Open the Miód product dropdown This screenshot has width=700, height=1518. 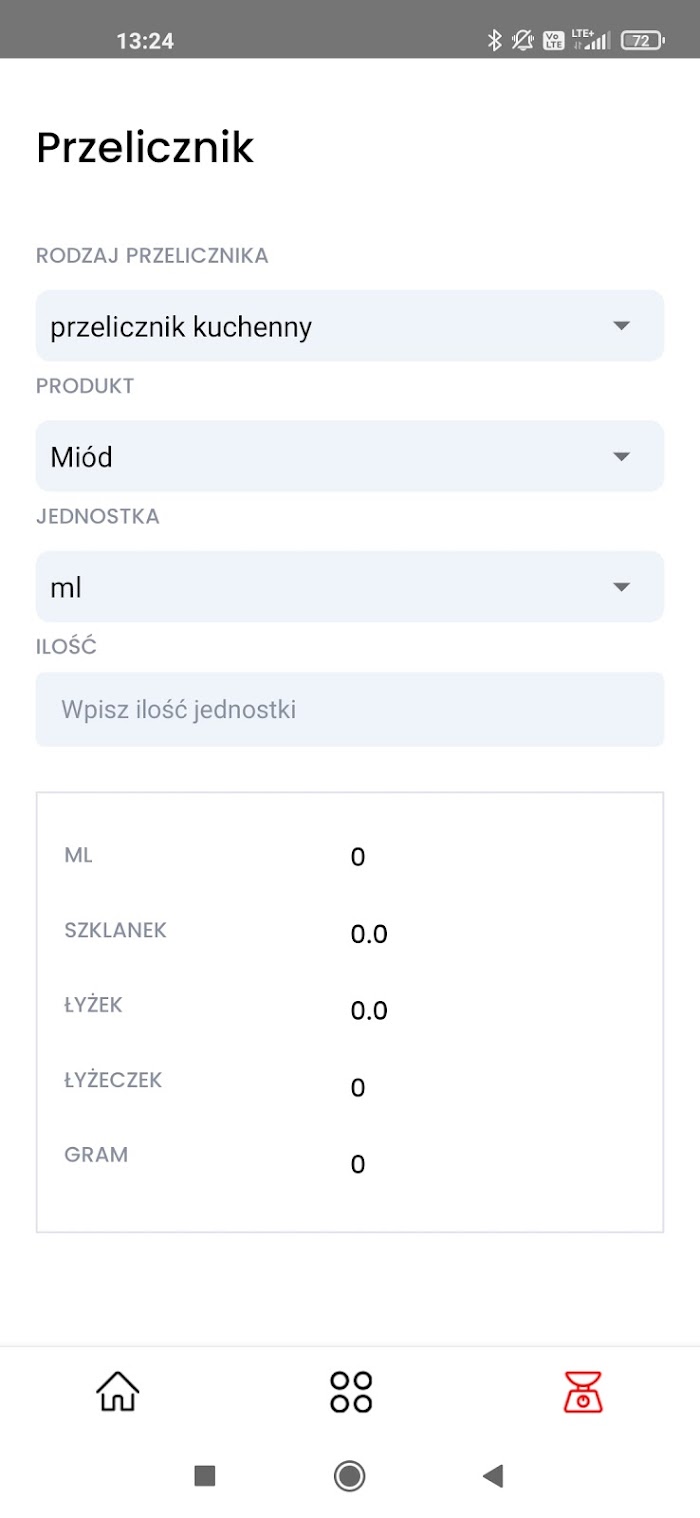350,456
